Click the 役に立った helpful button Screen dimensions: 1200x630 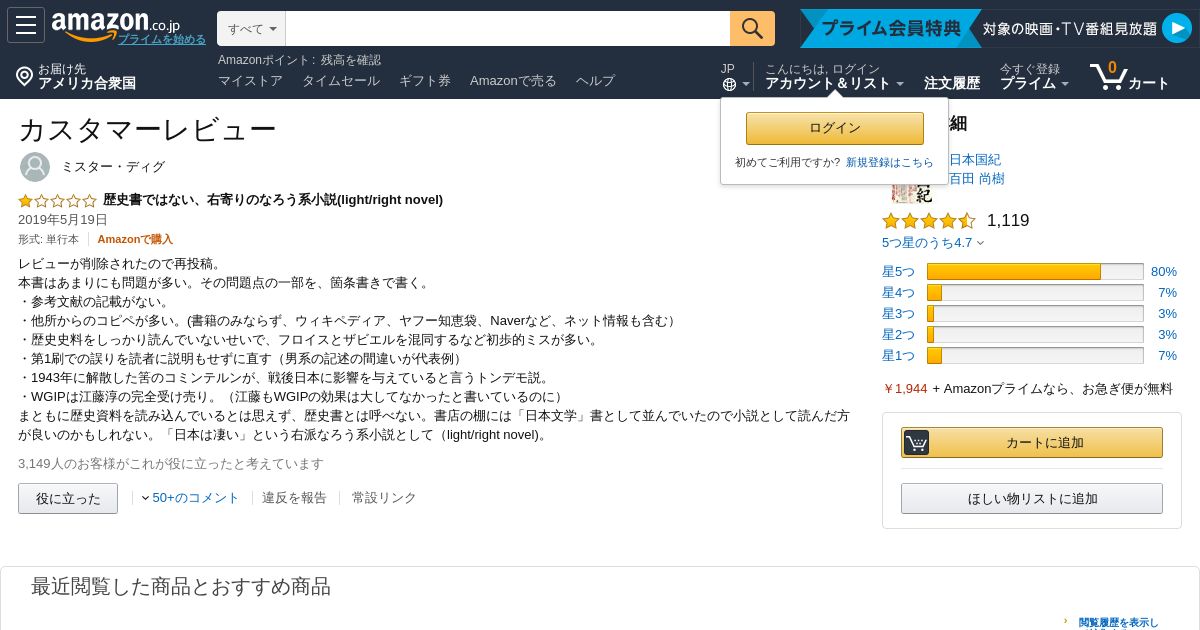tap(68, 498)
